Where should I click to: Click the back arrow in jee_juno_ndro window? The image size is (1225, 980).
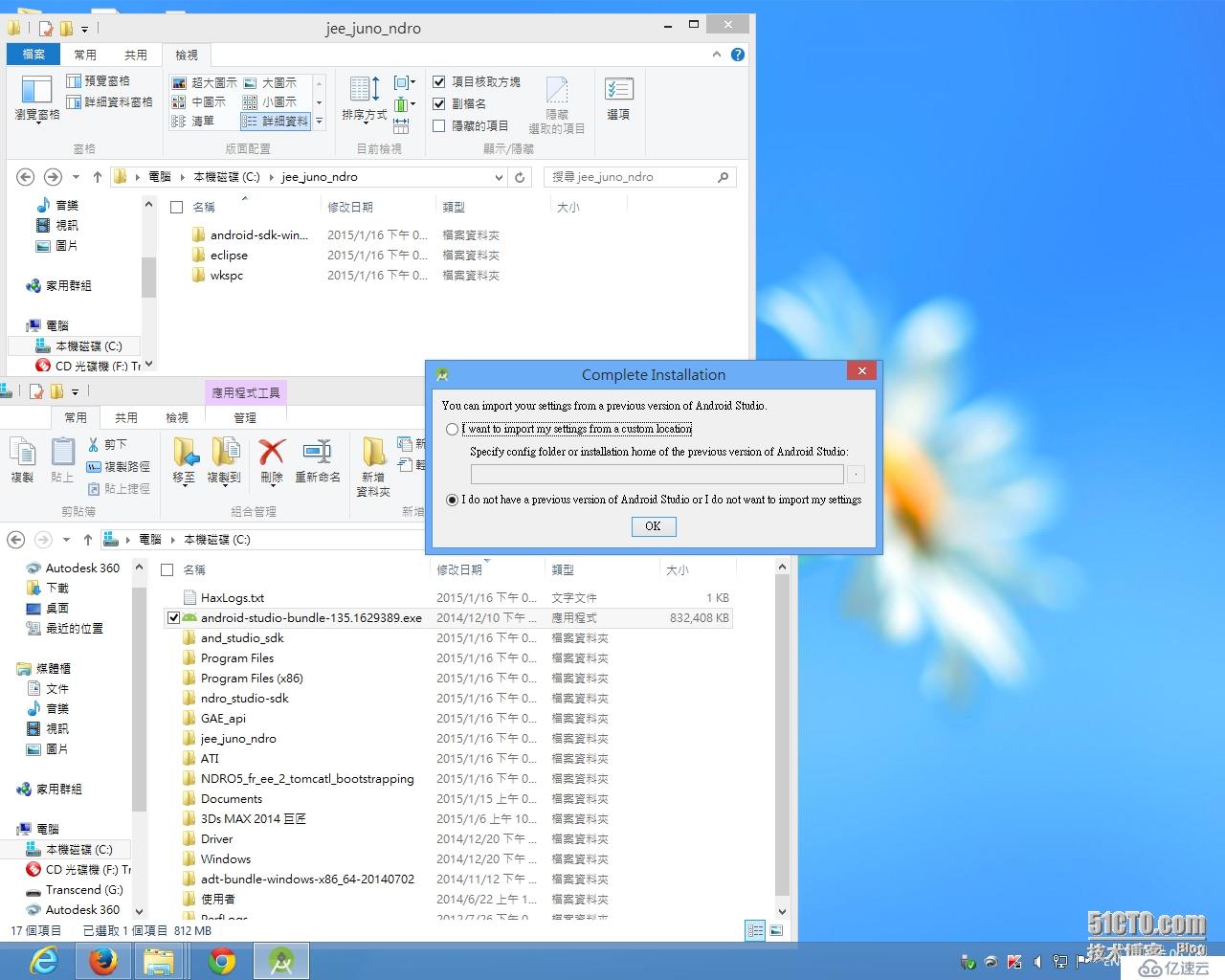(x=26, y=177)
